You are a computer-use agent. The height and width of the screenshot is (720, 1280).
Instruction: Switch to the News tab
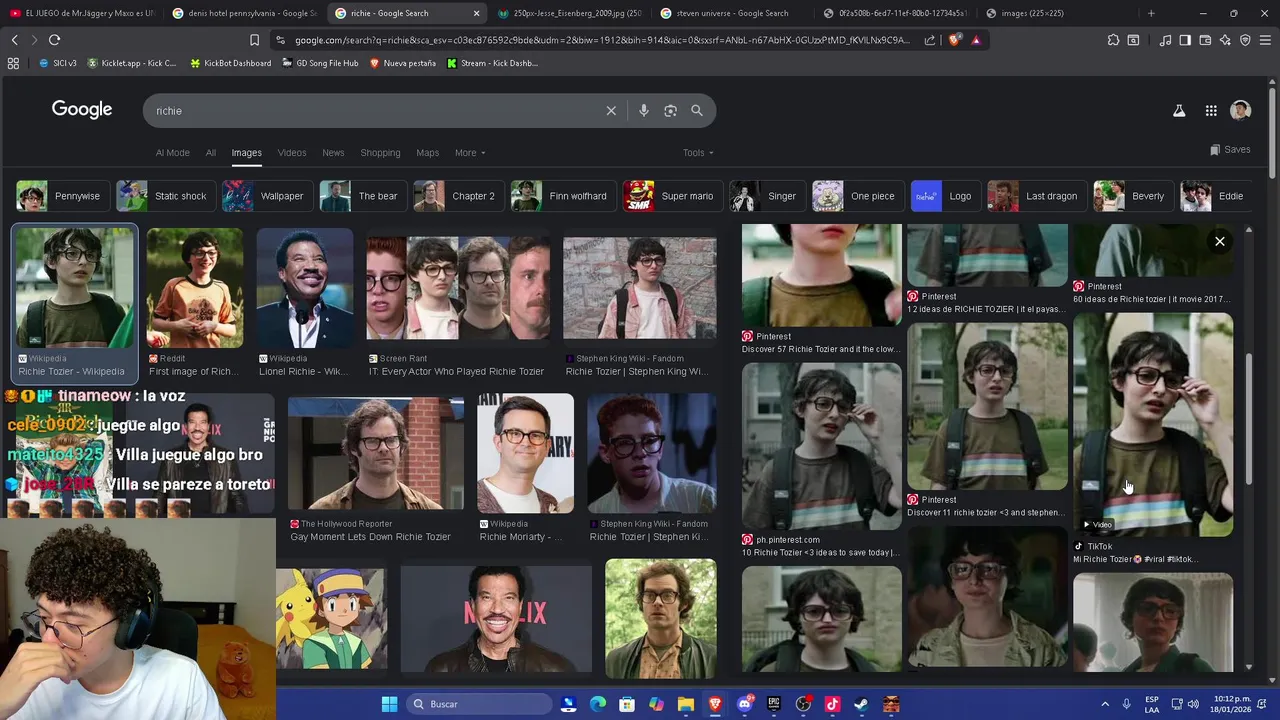(x=333, y=153)
